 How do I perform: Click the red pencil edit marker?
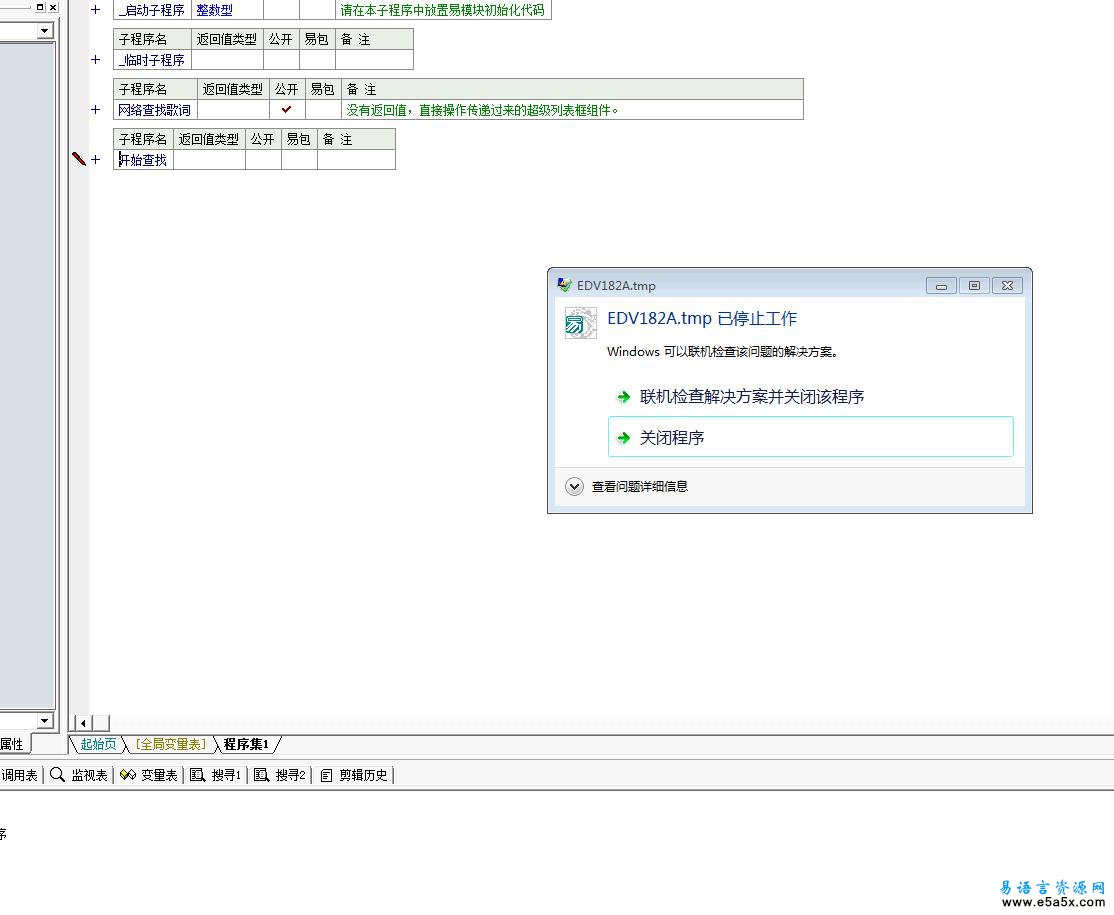(79, 159)
